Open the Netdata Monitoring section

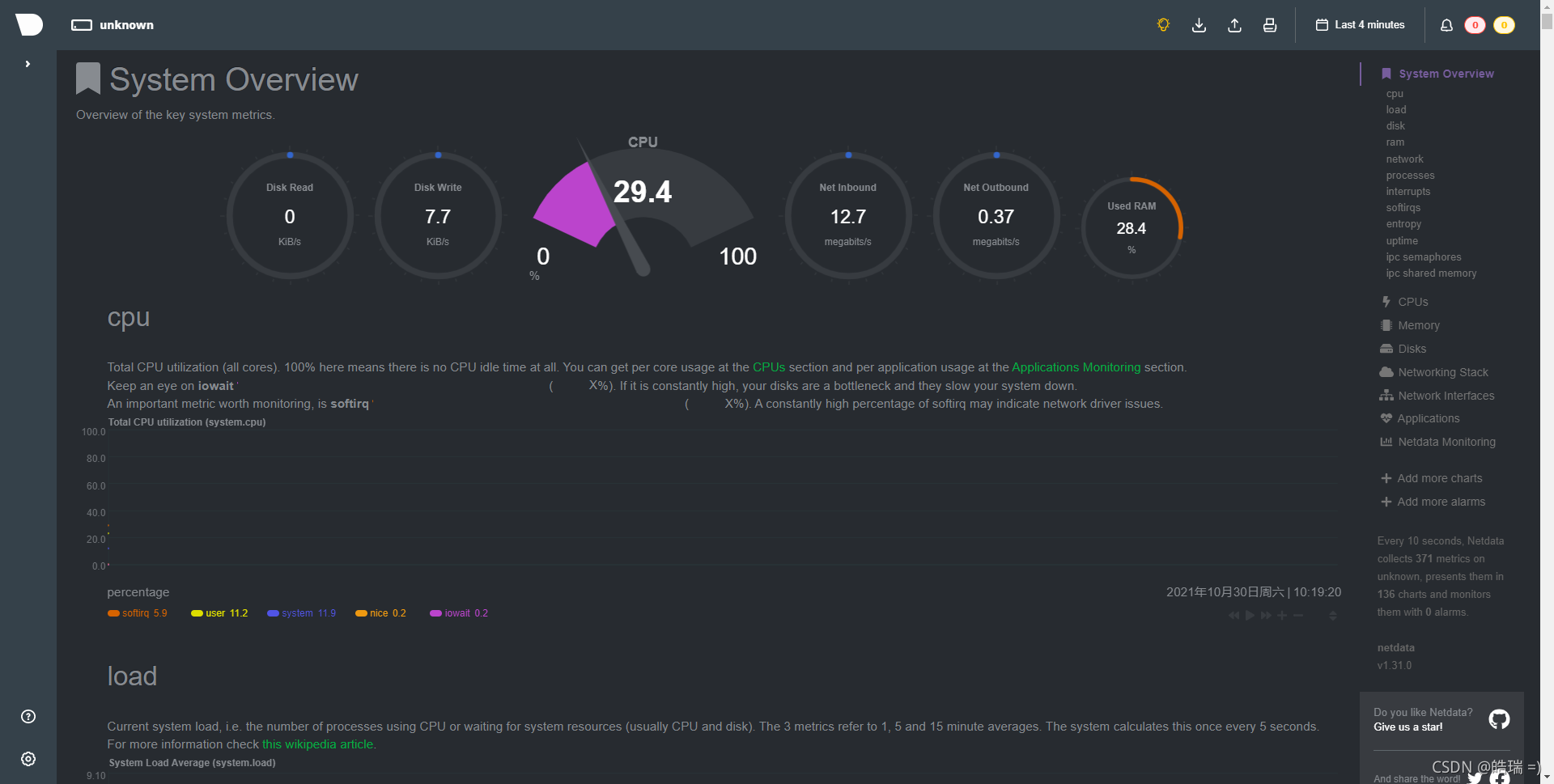(x=1438, y=442)
